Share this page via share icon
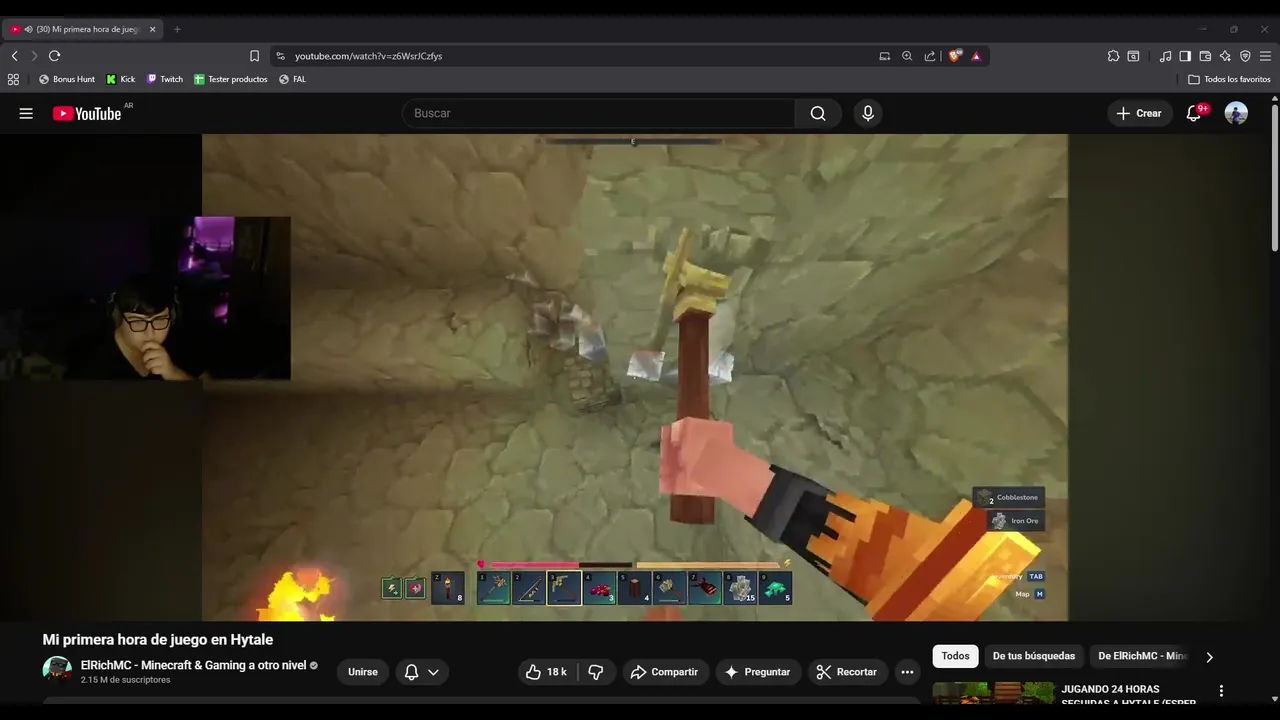The height and width of the screenshot is (720, 1280). [930, 56]
